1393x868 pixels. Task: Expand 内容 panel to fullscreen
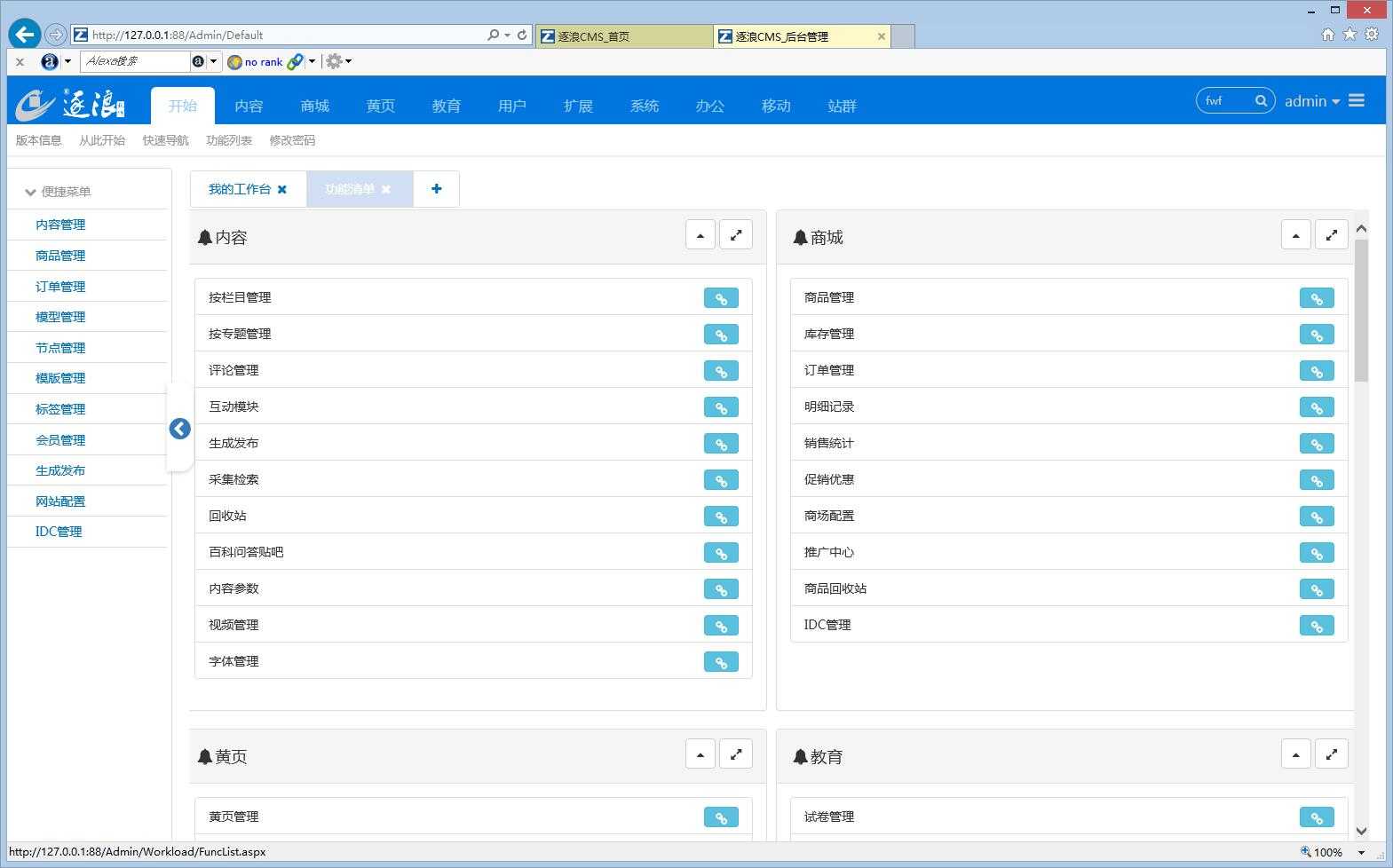(x=736, y=235)
